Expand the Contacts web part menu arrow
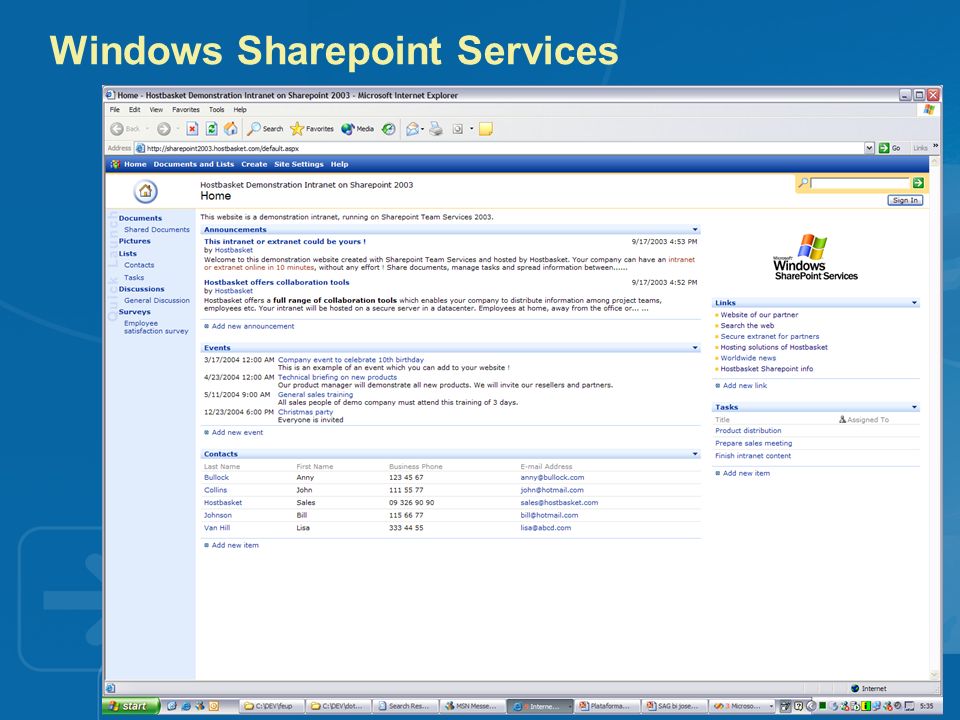This screenshot has width=960, height=720. 695,454
